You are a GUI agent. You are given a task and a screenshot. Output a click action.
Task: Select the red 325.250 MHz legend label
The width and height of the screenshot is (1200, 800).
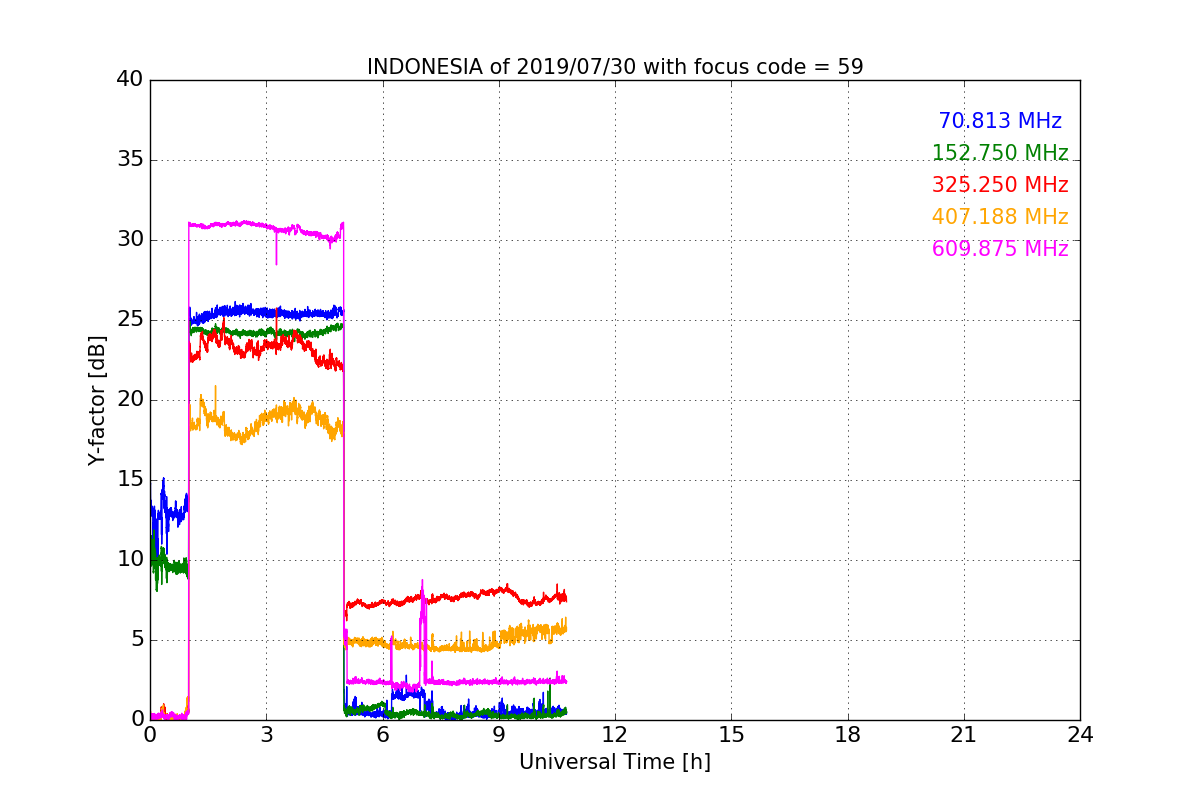click(1000, 185)
